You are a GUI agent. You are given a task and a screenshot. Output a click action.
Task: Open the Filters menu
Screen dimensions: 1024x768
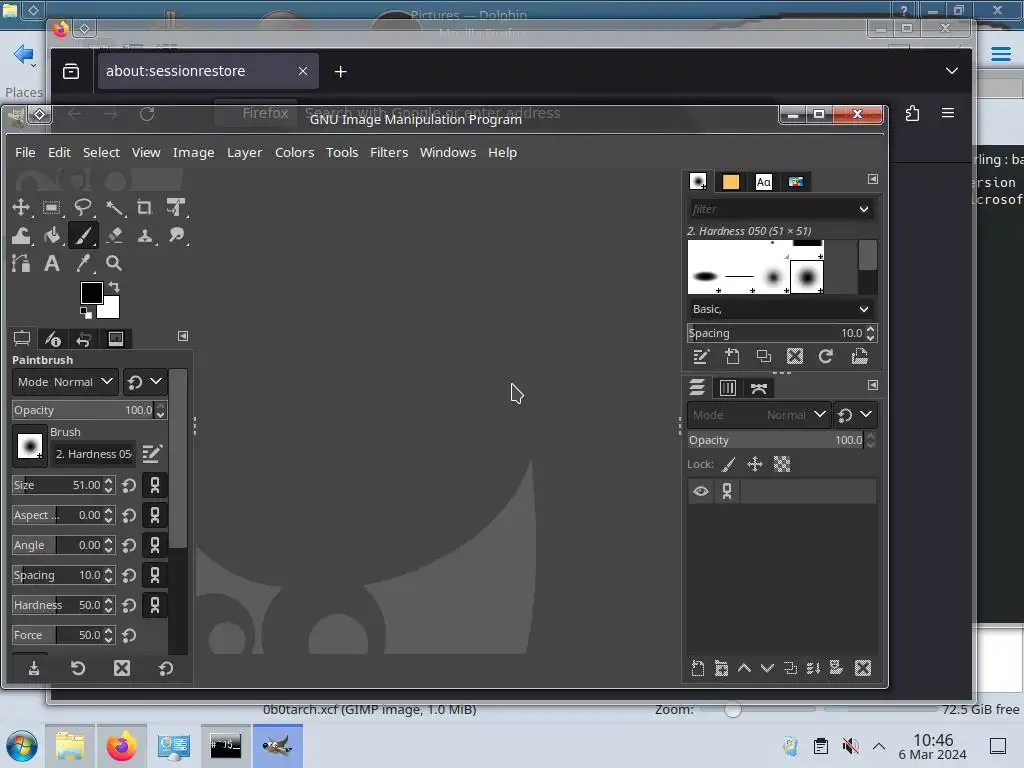389,152
